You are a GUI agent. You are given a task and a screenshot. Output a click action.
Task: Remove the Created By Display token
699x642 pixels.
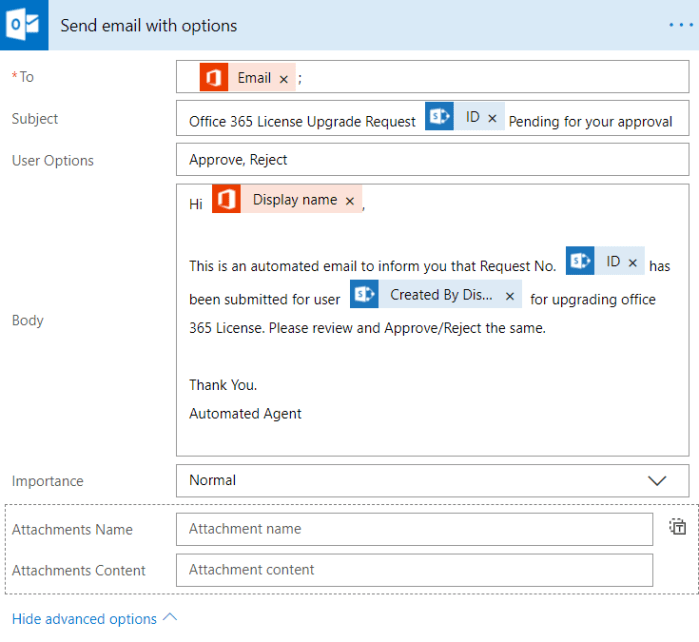click(510, 297)
